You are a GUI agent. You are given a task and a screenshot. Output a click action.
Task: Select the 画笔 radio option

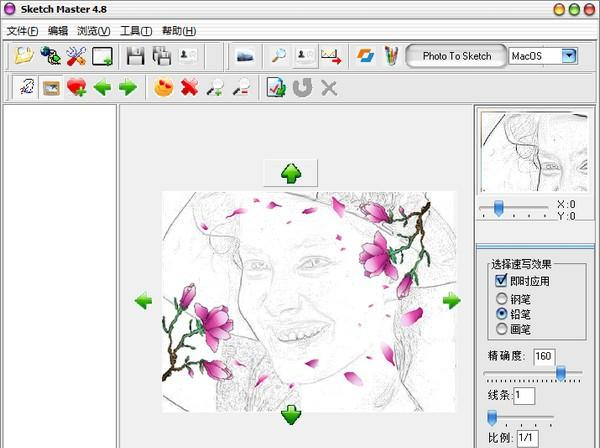point(502,328)
